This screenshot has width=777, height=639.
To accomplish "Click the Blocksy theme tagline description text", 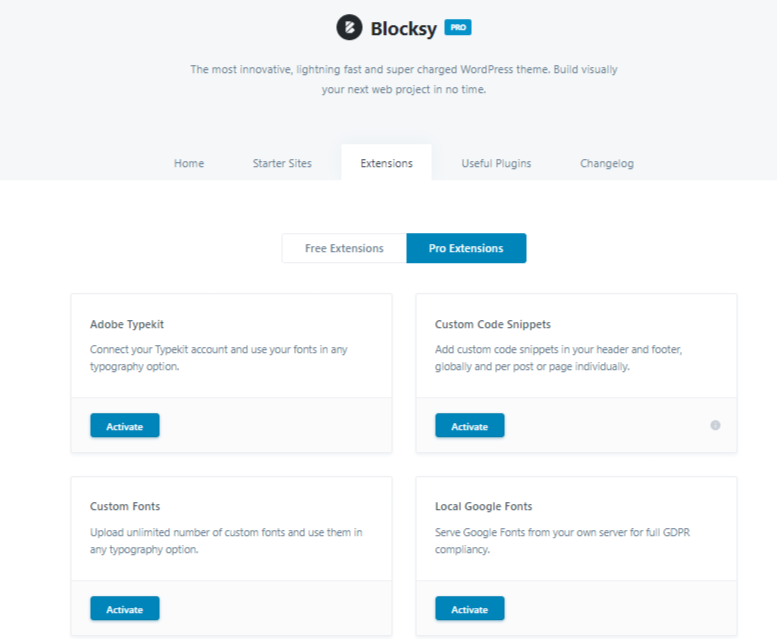I will click(404, 79).
